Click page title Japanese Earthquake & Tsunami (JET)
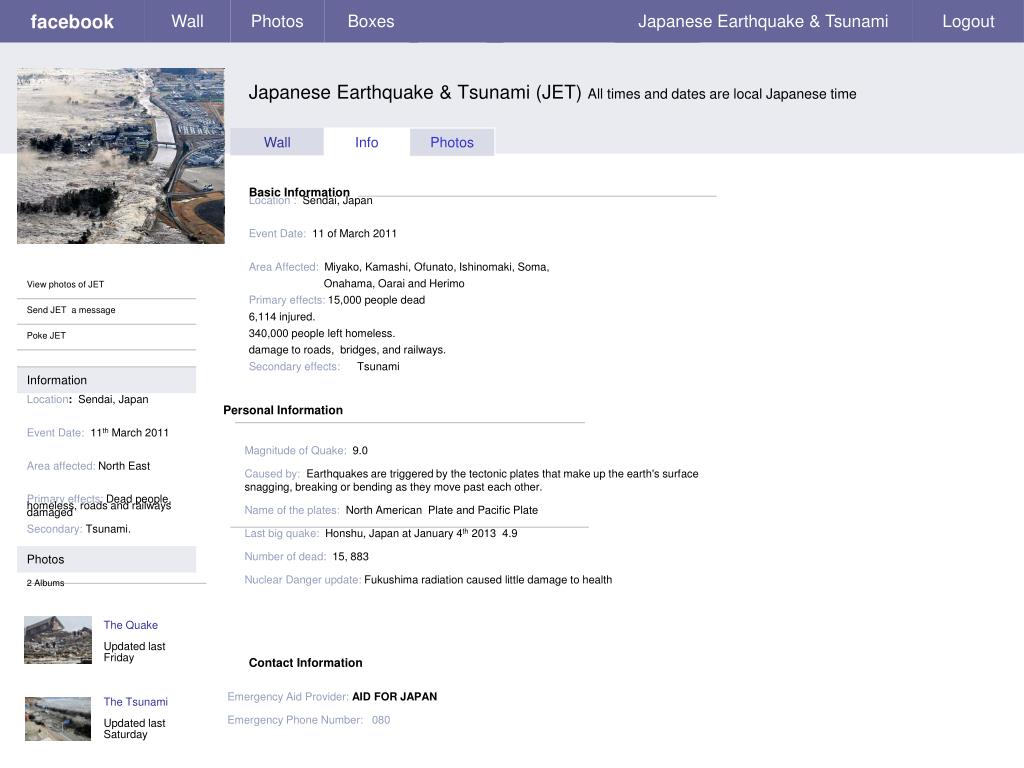 tap(415, 92)
